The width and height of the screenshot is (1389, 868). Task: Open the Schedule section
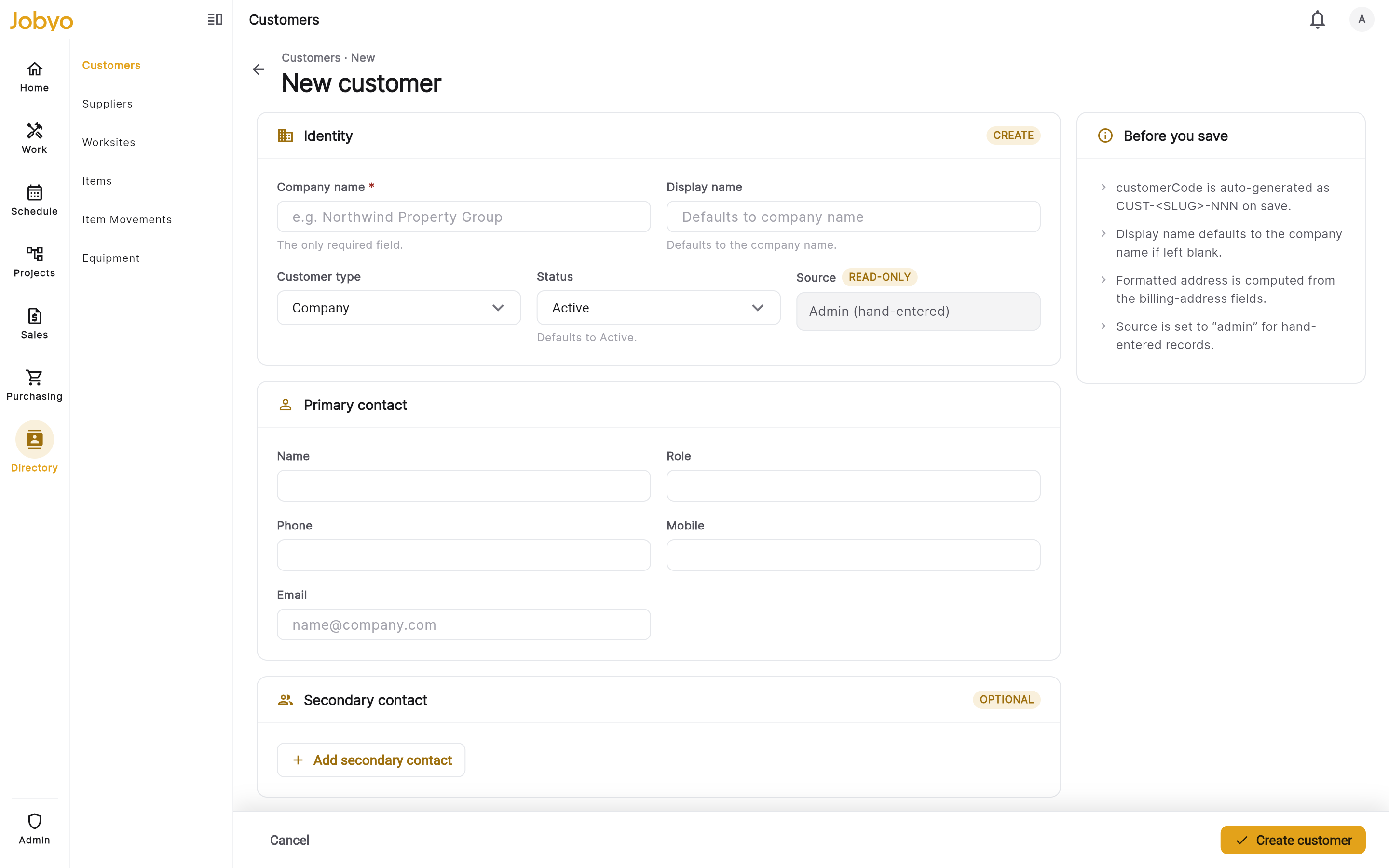pyautogui.click(x=34, y=200)
